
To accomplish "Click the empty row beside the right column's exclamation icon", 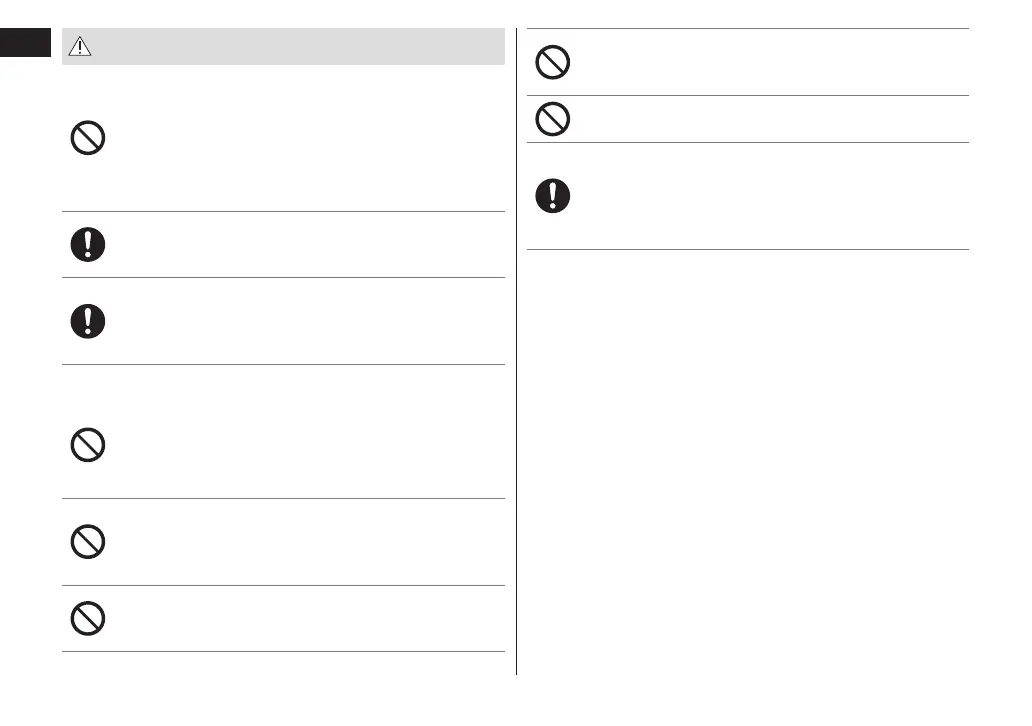I will coord(760,195).
